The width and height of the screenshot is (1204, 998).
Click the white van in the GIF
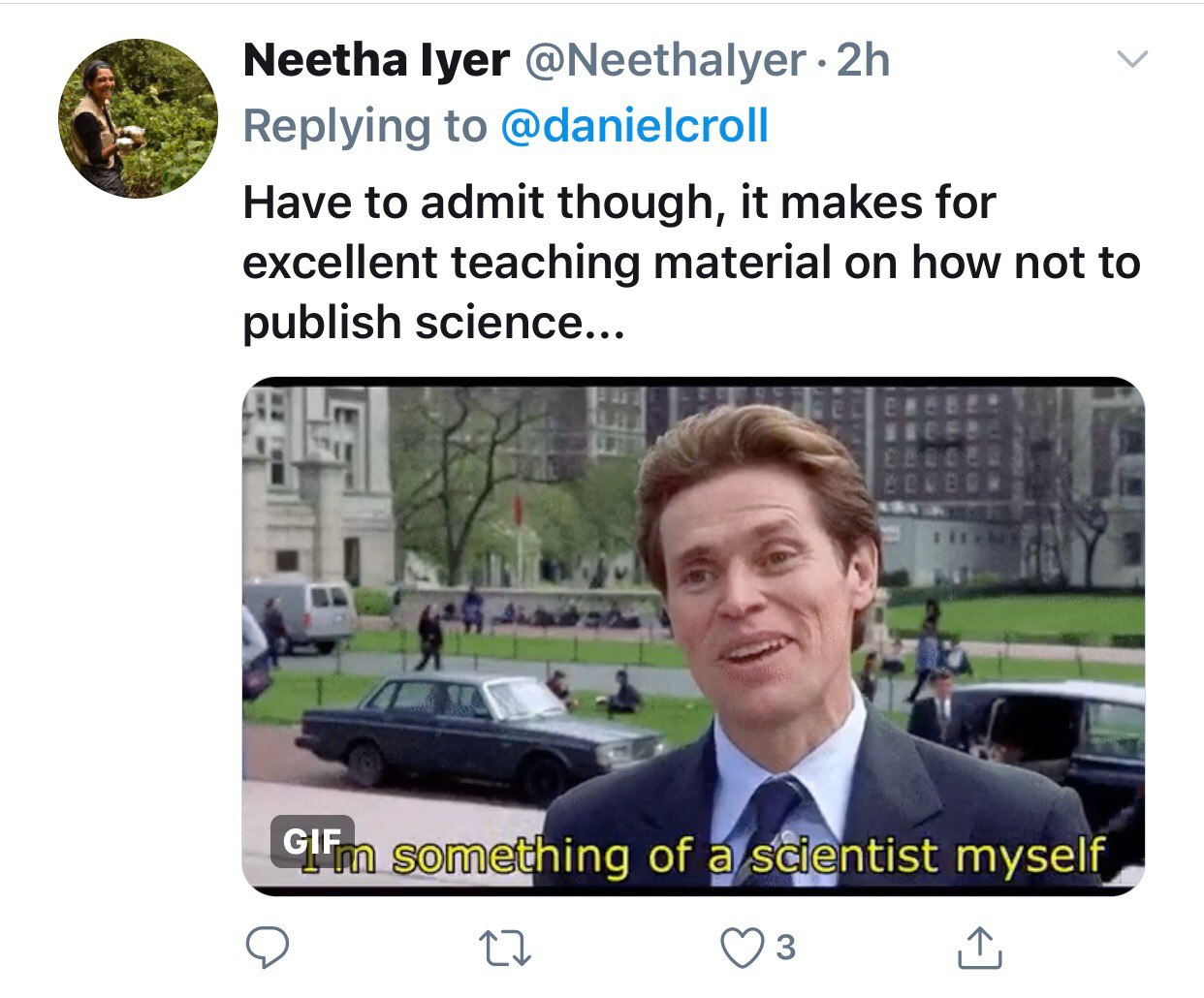pyautogui.click(x=302, y=608)
